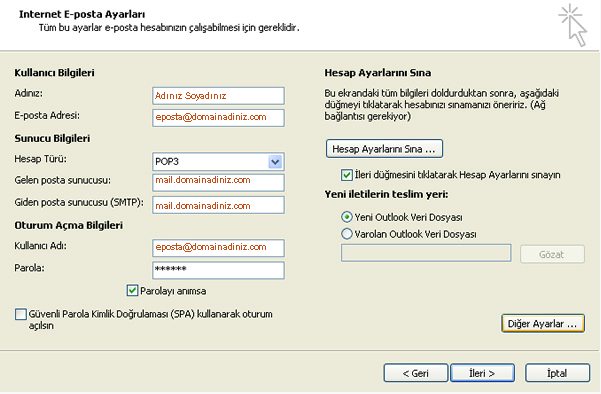Click the E-posta Adresi input field
The width and height of the screenshot is (601, 394).
(218, 118)
